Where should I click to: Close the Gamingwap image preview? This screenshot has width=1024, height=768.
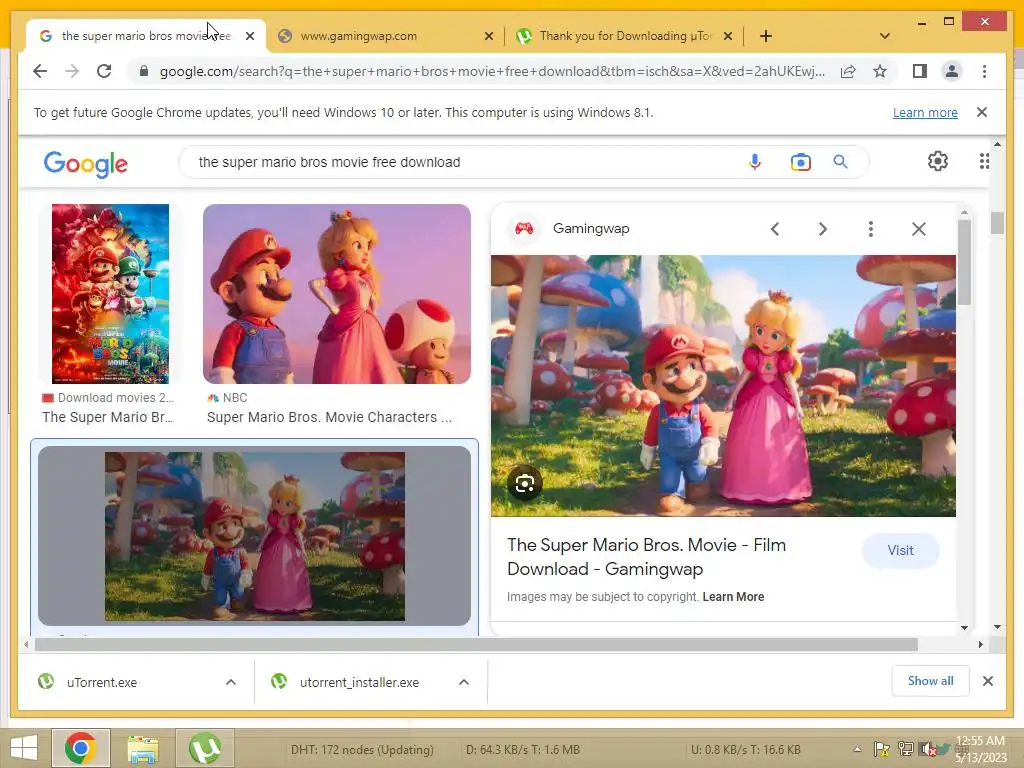919,229
